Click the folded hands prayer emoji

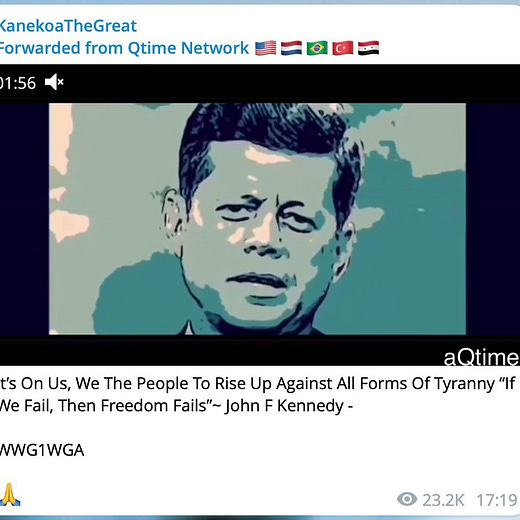pos(10,494)
